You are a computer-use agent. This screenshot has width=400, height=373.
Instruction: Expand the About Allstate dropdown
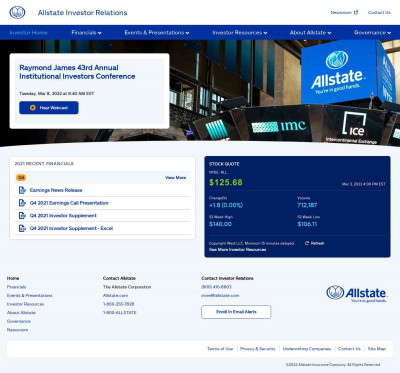click(310, 33)
